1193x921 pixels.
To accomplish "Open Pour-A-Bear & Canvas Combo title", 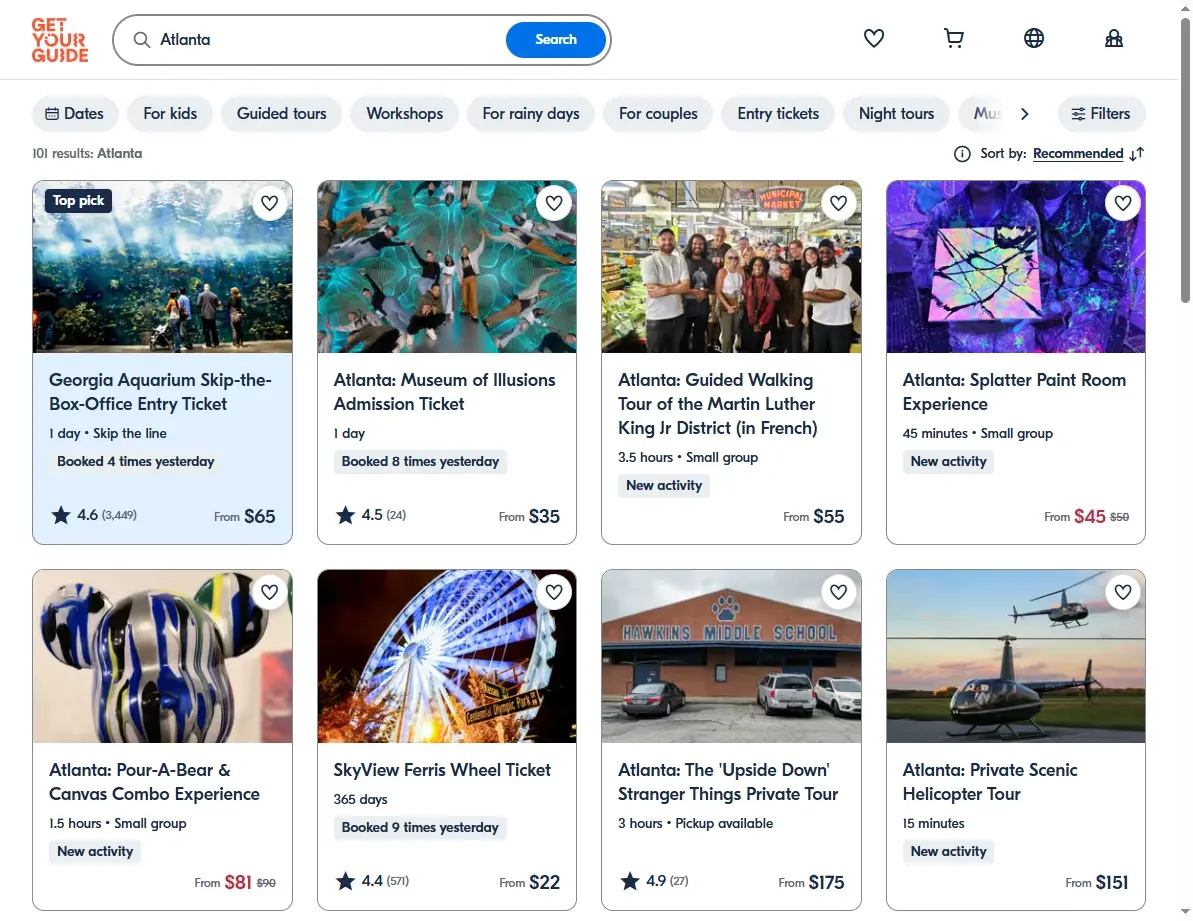I will tap(154, 782).
